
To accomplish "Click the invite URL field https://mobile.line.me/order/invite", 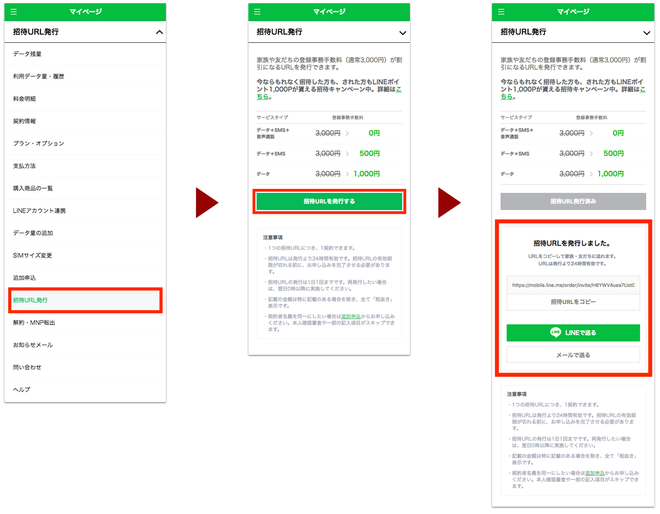I will [x=573, y=285].
